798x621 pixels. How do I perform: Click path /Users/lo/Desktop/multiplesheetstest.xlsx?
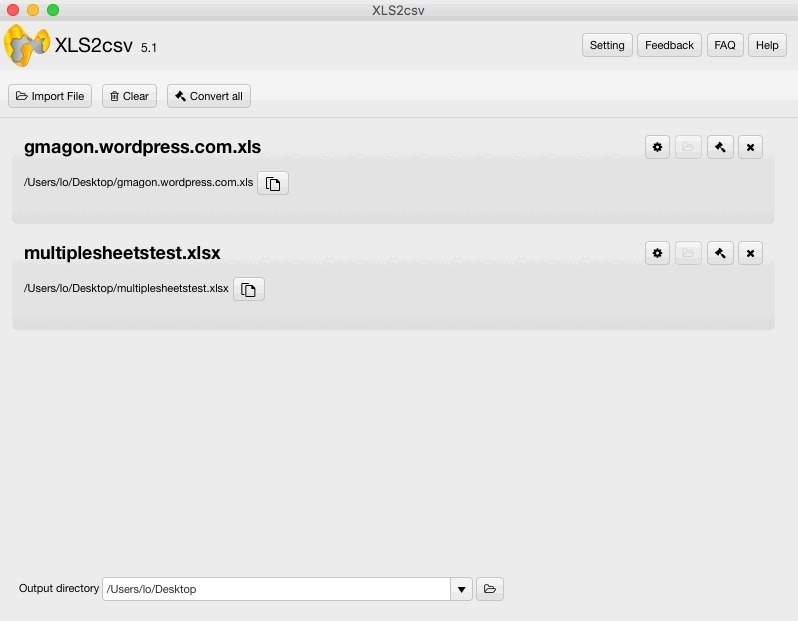(x=126, y=288)
